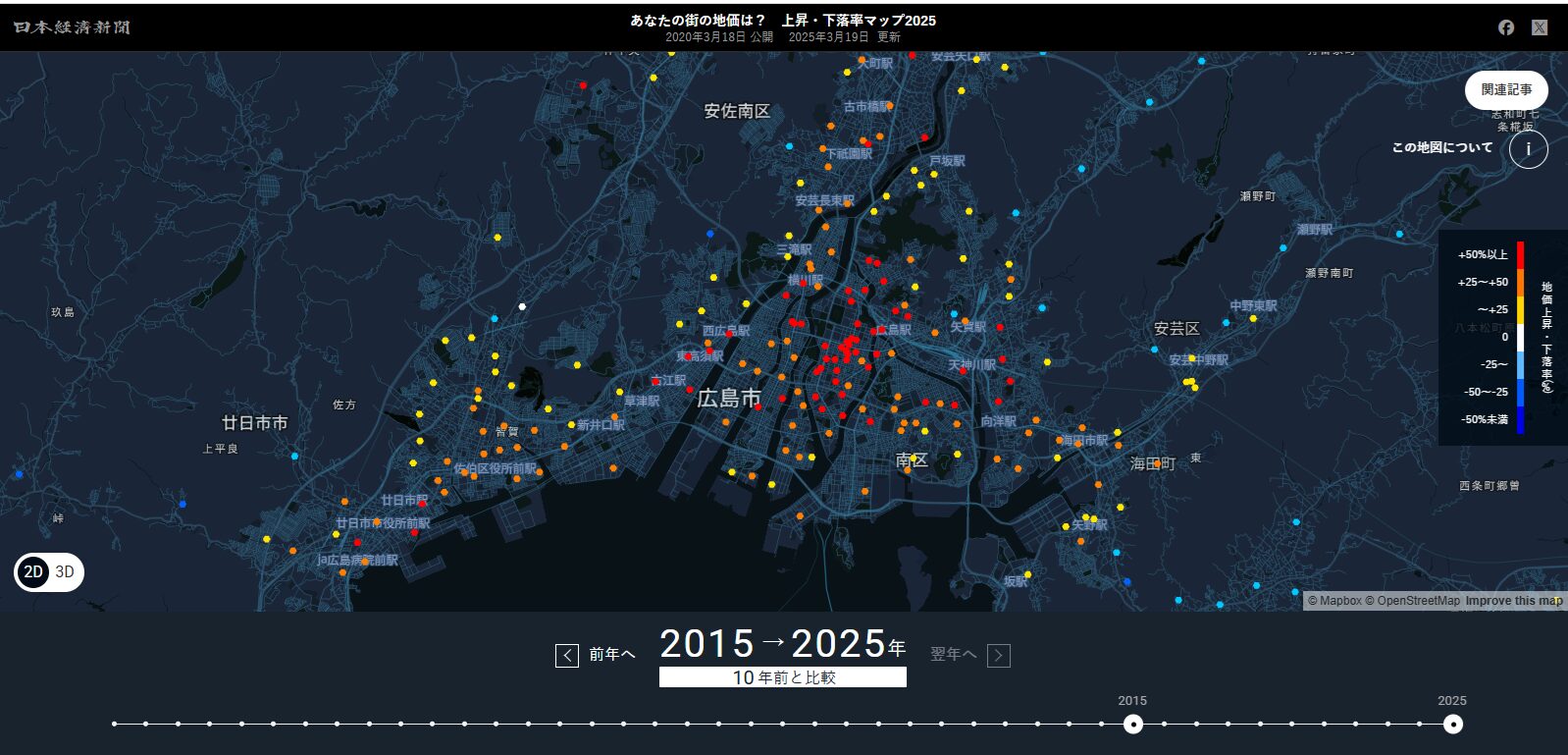Viewport: 1568px width, 755px height.
Task: Click the 広島市 city label on map
Action: [x=729, y=399]
